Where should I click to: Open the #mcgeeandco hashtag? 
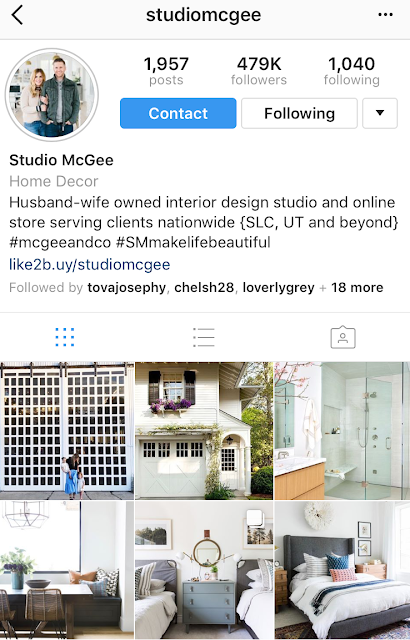[60, 242]
